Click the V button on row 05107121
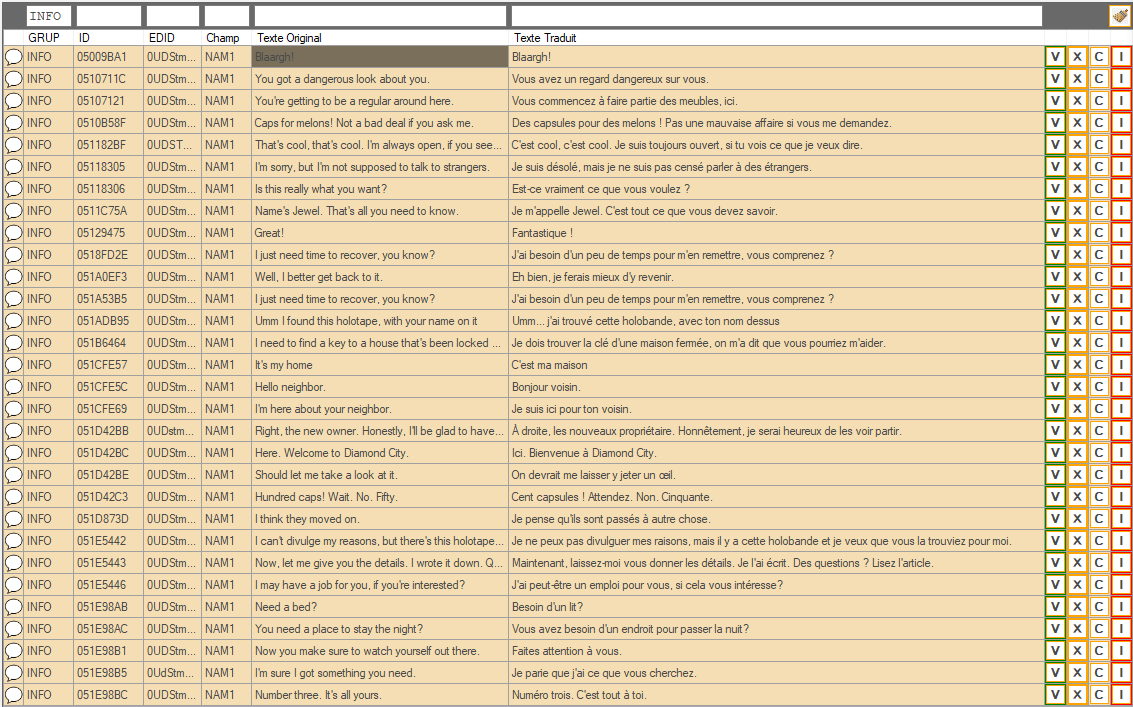Screen dimensions: 1133x707 (x=1055, y=100)
